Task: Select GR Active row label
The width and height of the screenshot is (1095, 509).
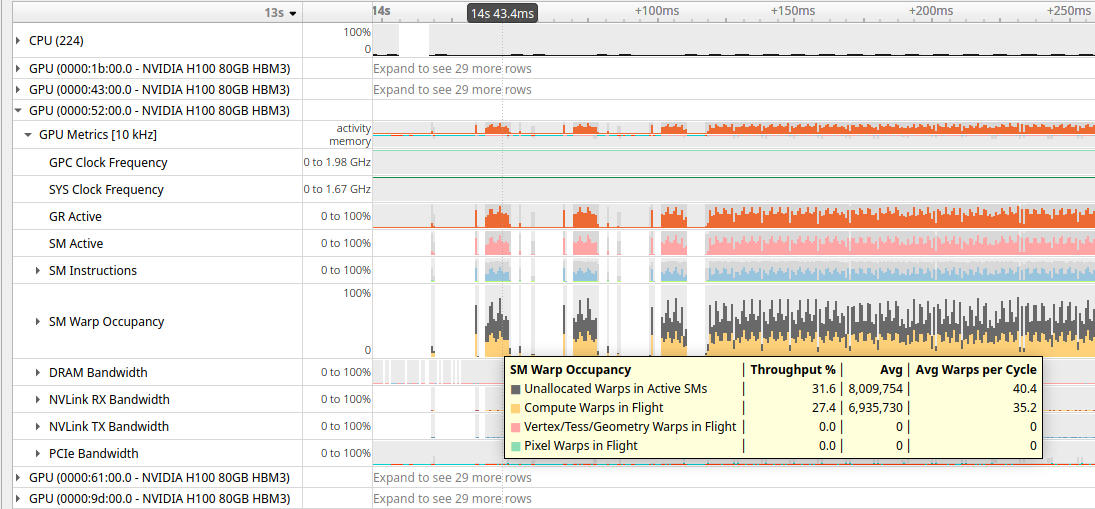Action: [x=75, y=216]
